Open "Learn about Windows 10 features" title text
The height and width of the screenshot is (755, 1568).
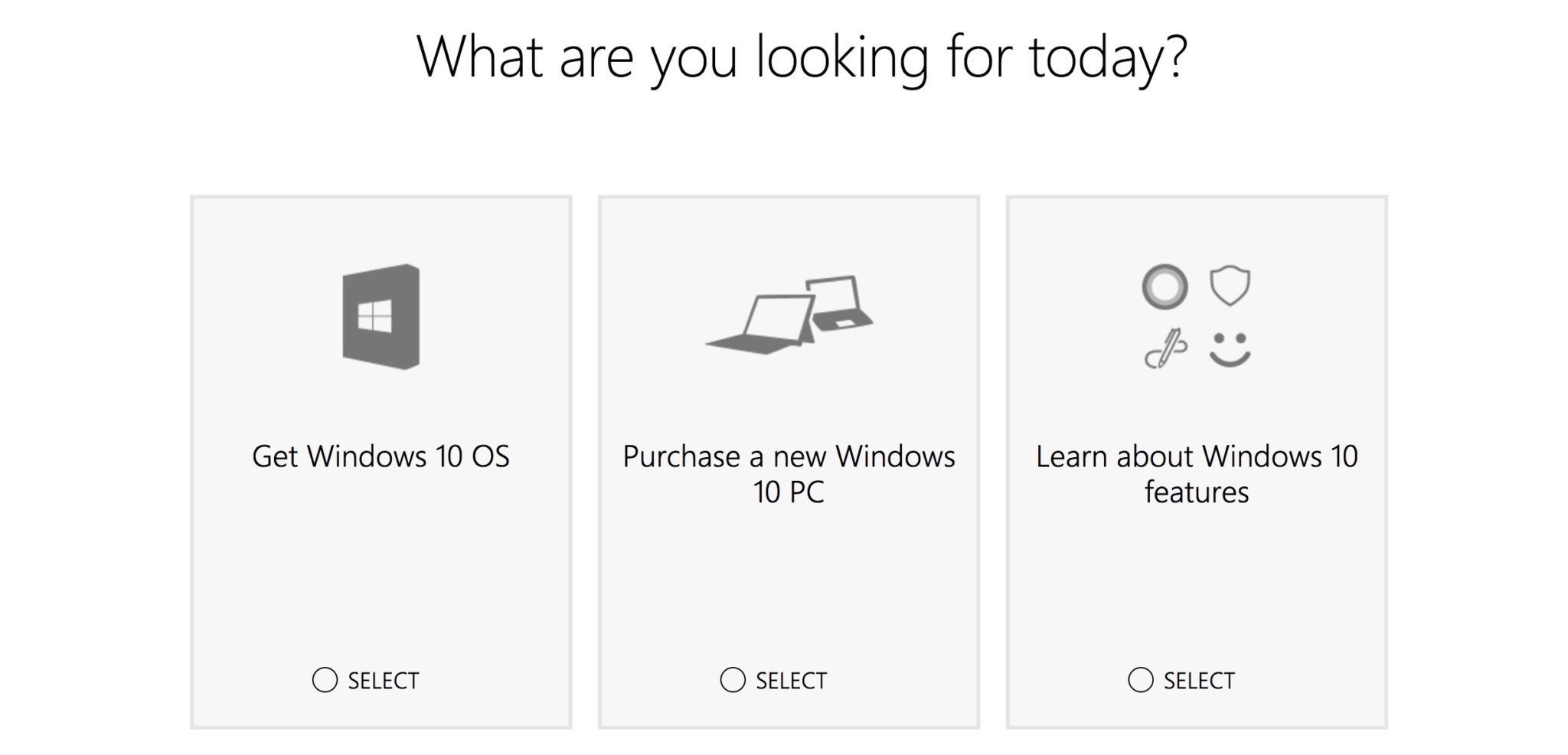1197,473
